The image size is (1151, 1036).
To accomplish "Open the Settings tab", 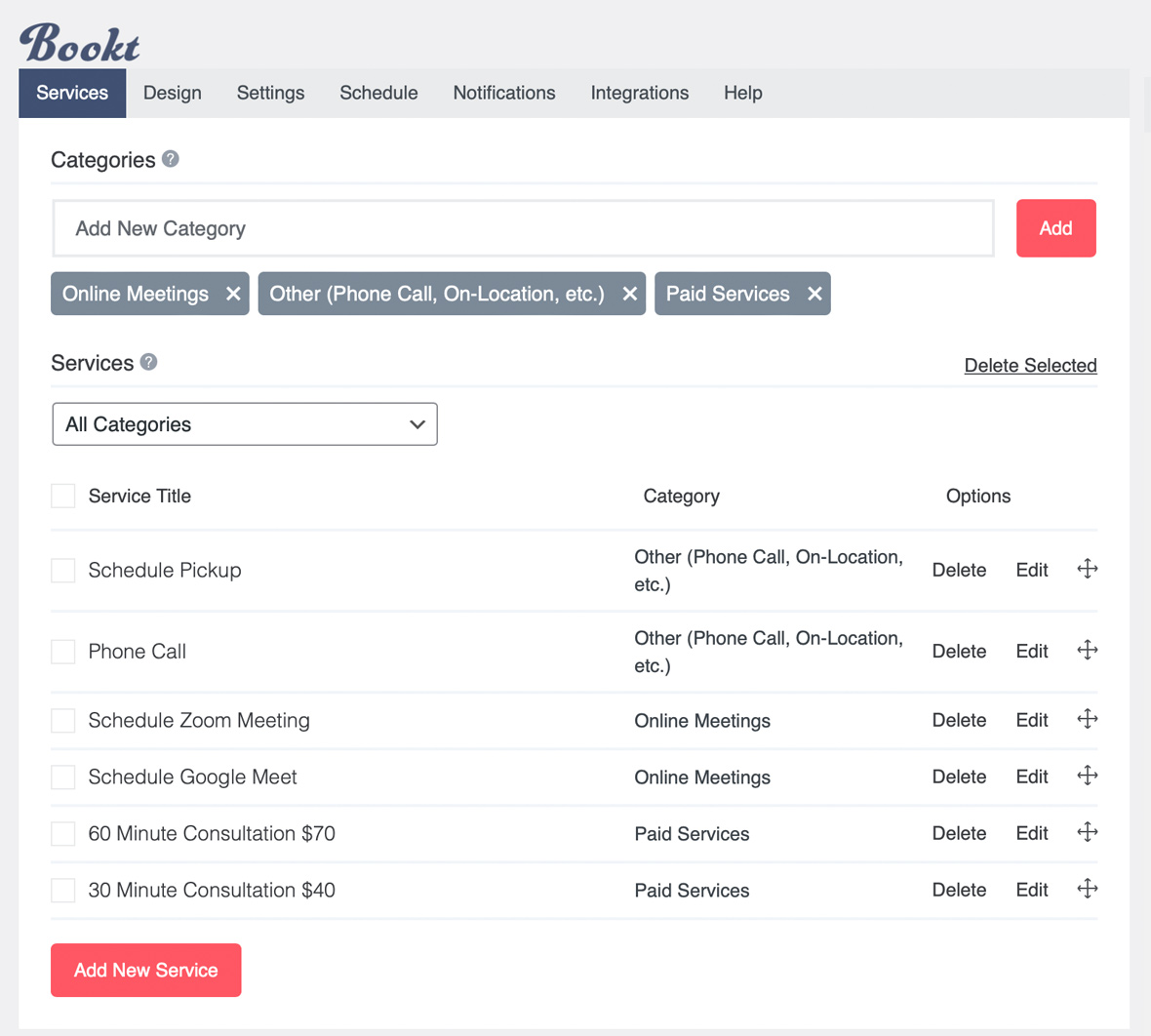I will [x=270, y=94].
